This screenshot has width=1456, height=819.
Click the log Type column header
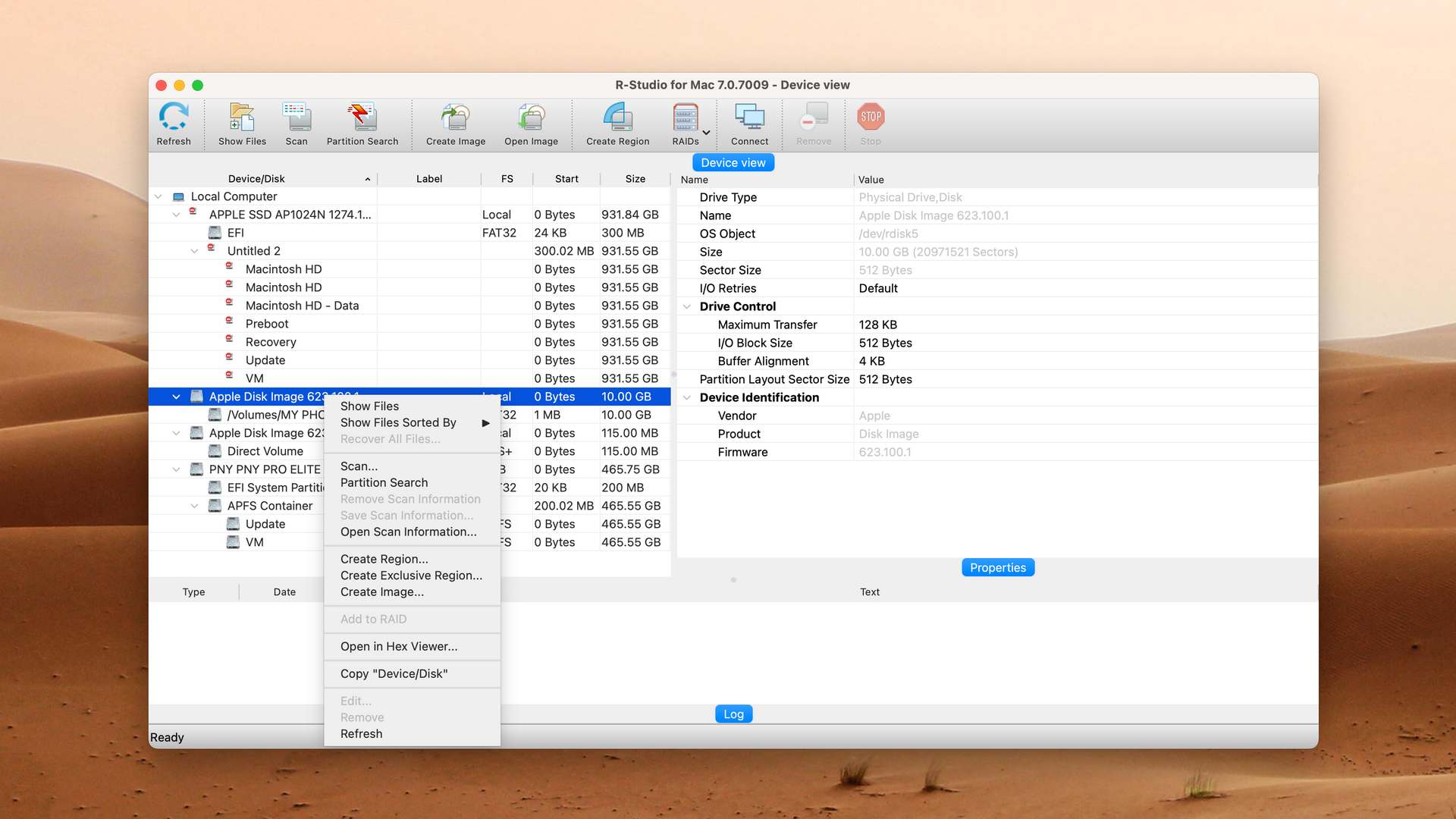tap(193, 592)
